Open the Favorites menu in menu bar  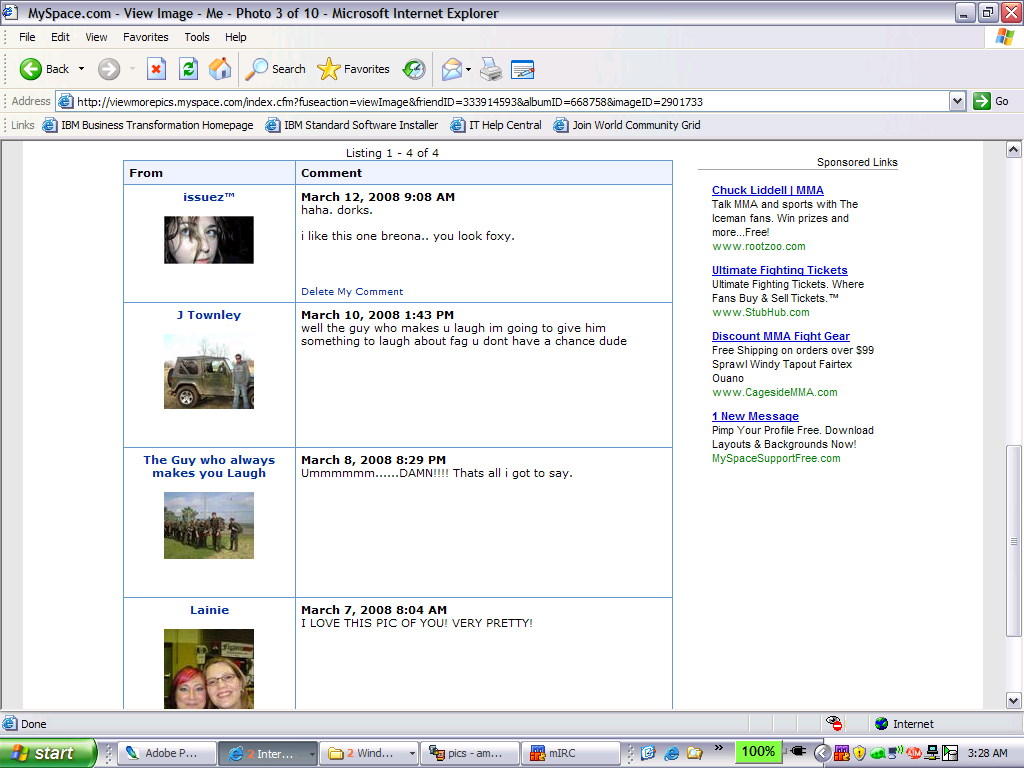(146, 37)
